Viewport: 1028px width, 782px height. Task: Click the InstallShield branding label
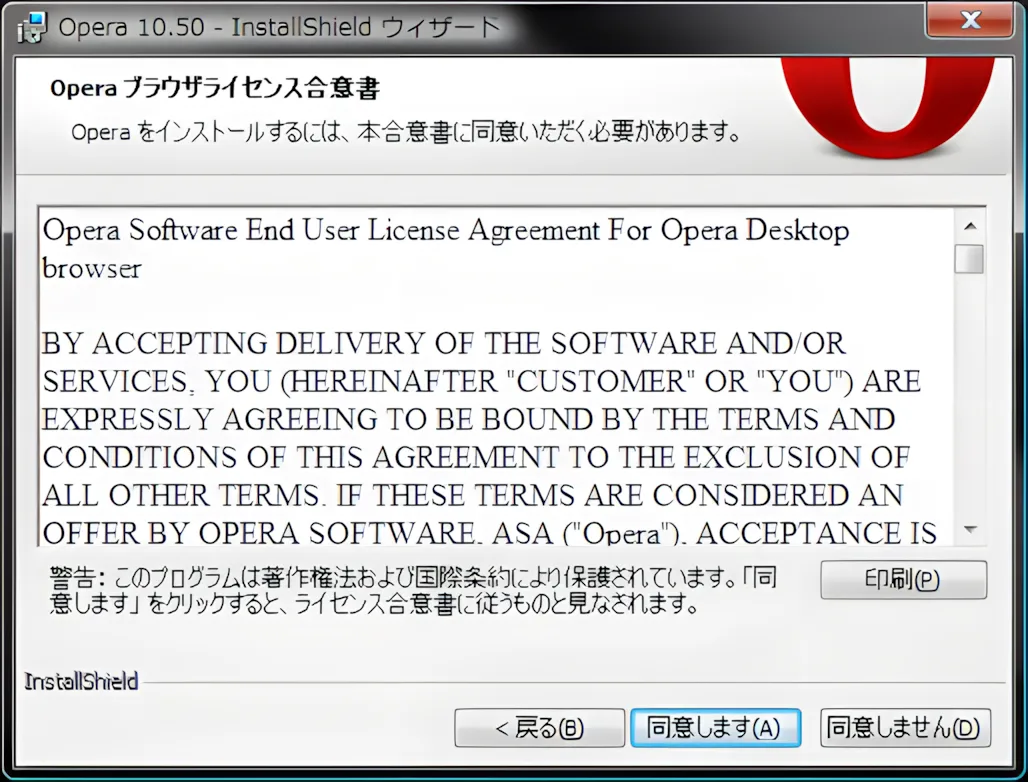(80, 680)
